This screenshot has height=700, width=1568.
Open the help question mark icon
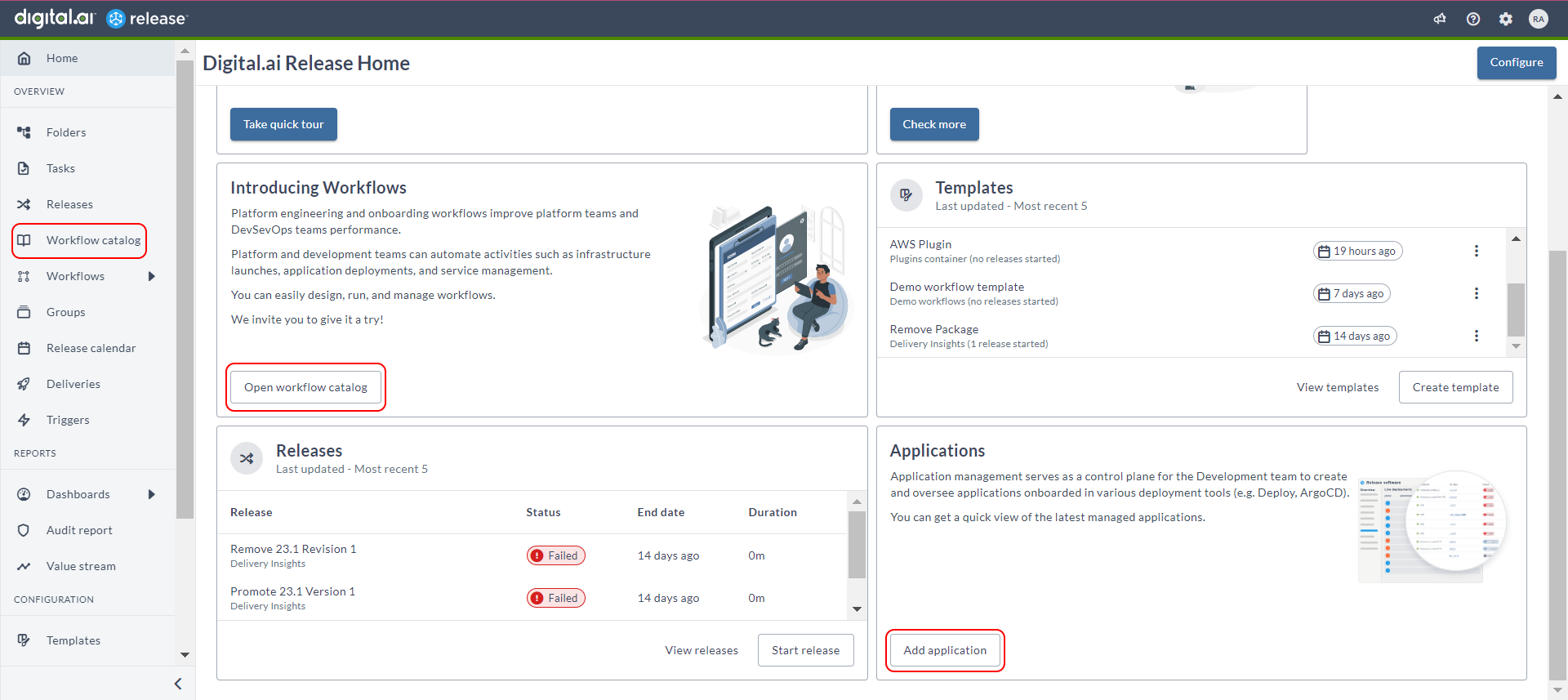tap(1473, 19)
